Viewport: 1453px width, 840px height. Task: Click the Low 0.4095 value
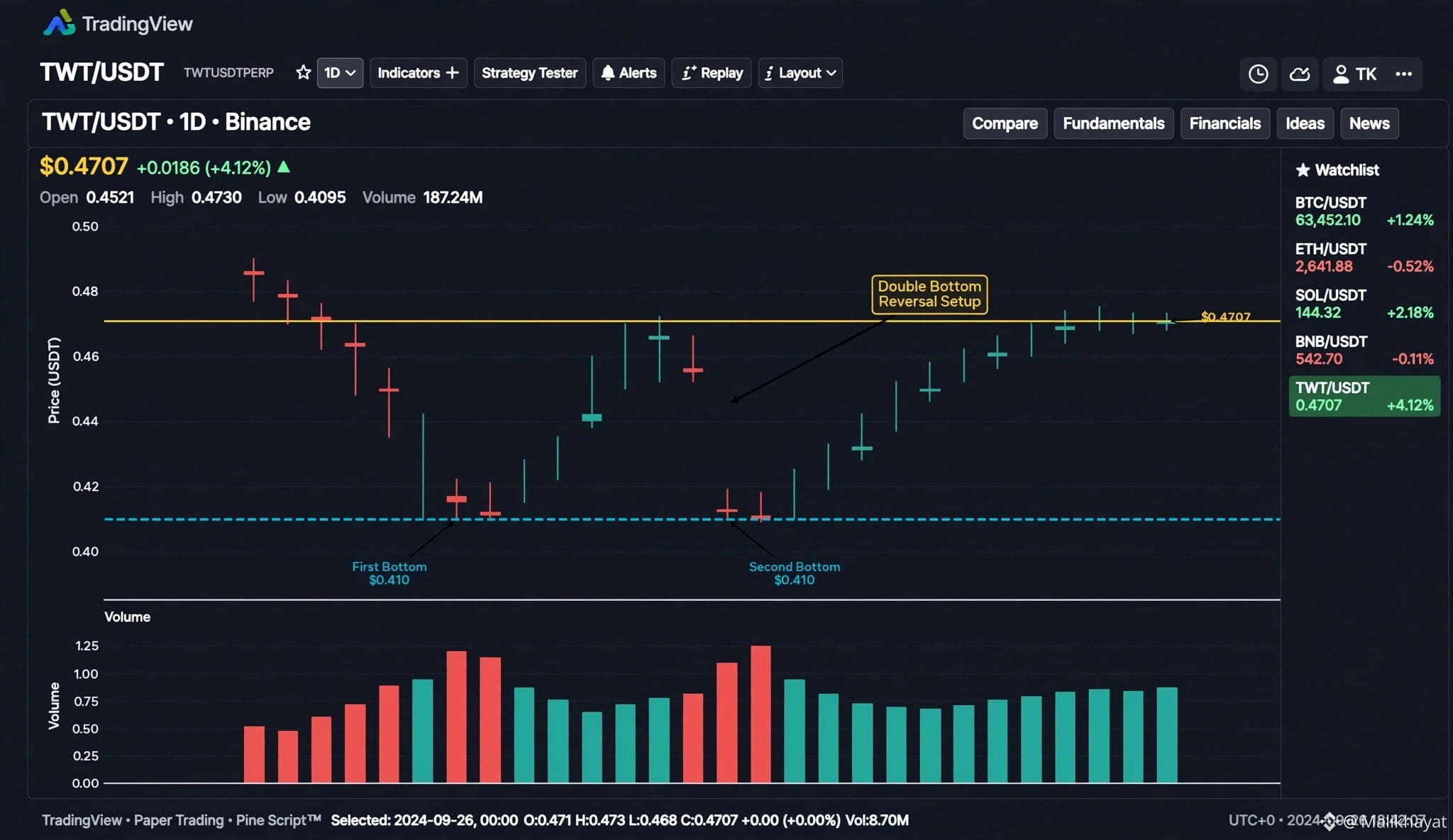[x=320, y=197]
